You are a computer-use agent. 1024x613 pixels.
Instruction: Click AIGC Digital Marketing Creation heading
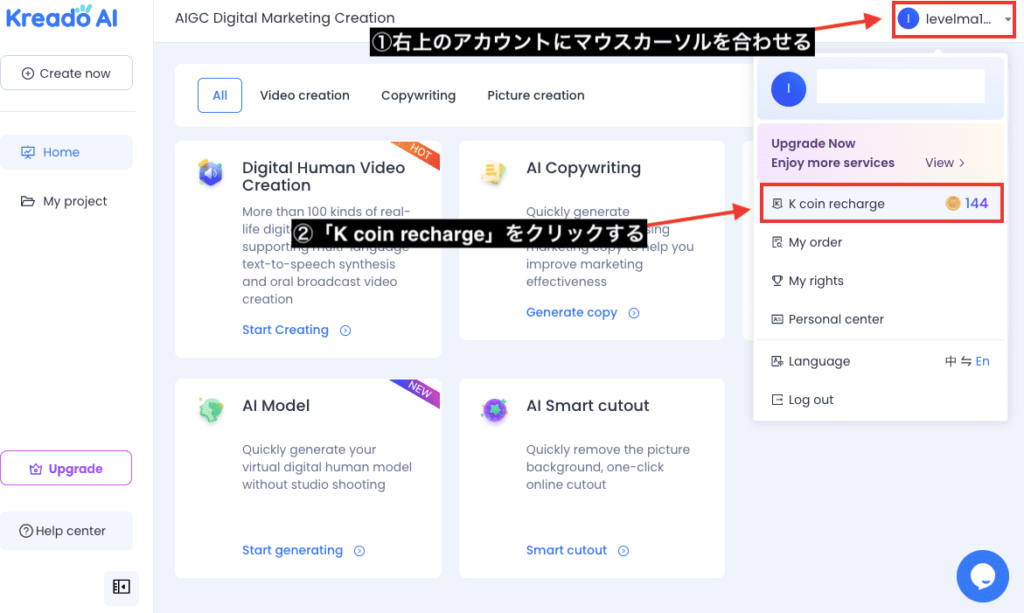pyautogui.click(x=285, y=18)
